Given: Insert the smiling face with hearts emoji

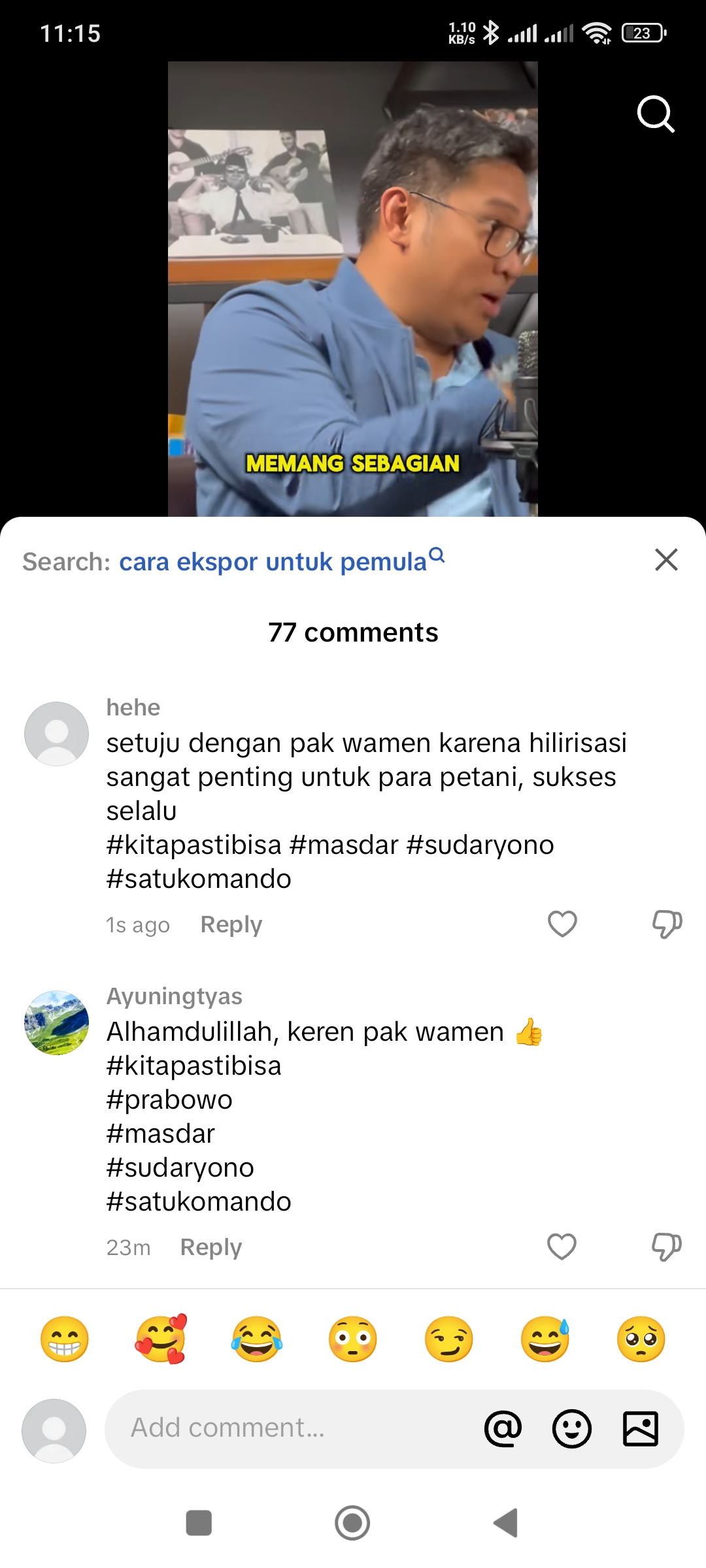Looking at the screenshot, I should pyautogui.click(x=161, y=1339).
